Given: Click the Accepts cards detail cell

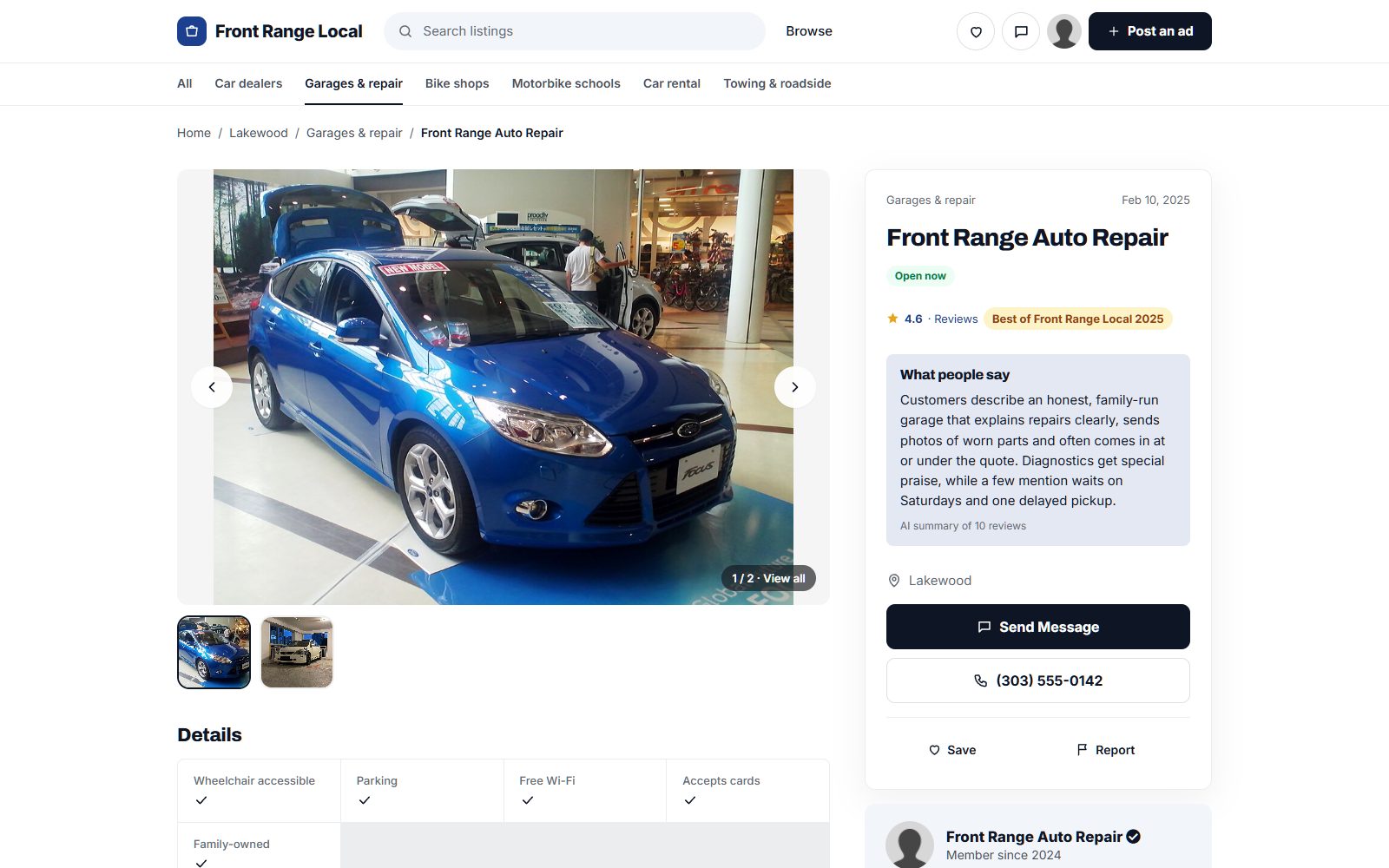Looking at the screenshot, I should tap(747, 791).
